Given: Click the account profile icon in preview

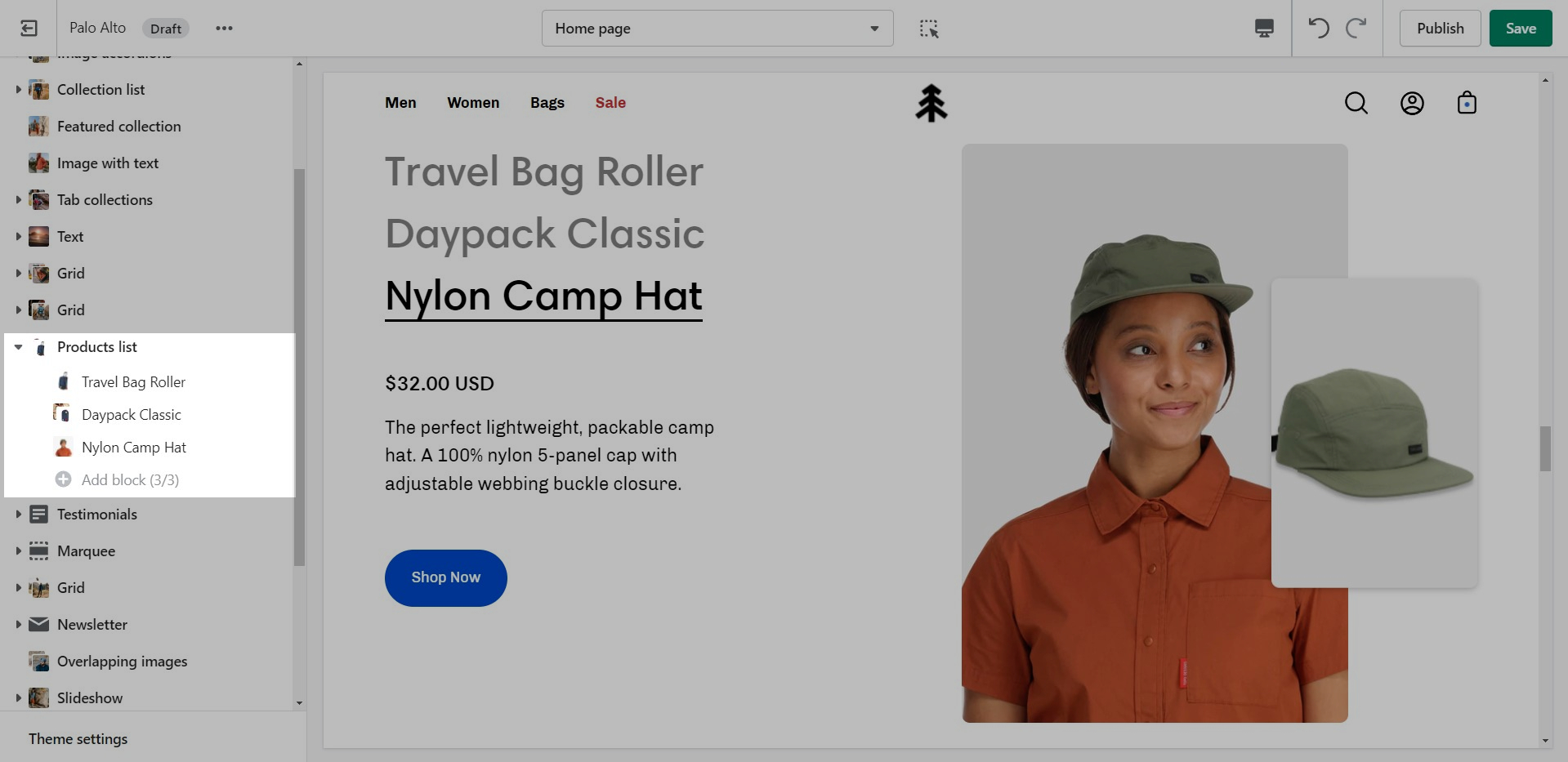Looking at the screenshot, I should click(x=1412, y=103).
